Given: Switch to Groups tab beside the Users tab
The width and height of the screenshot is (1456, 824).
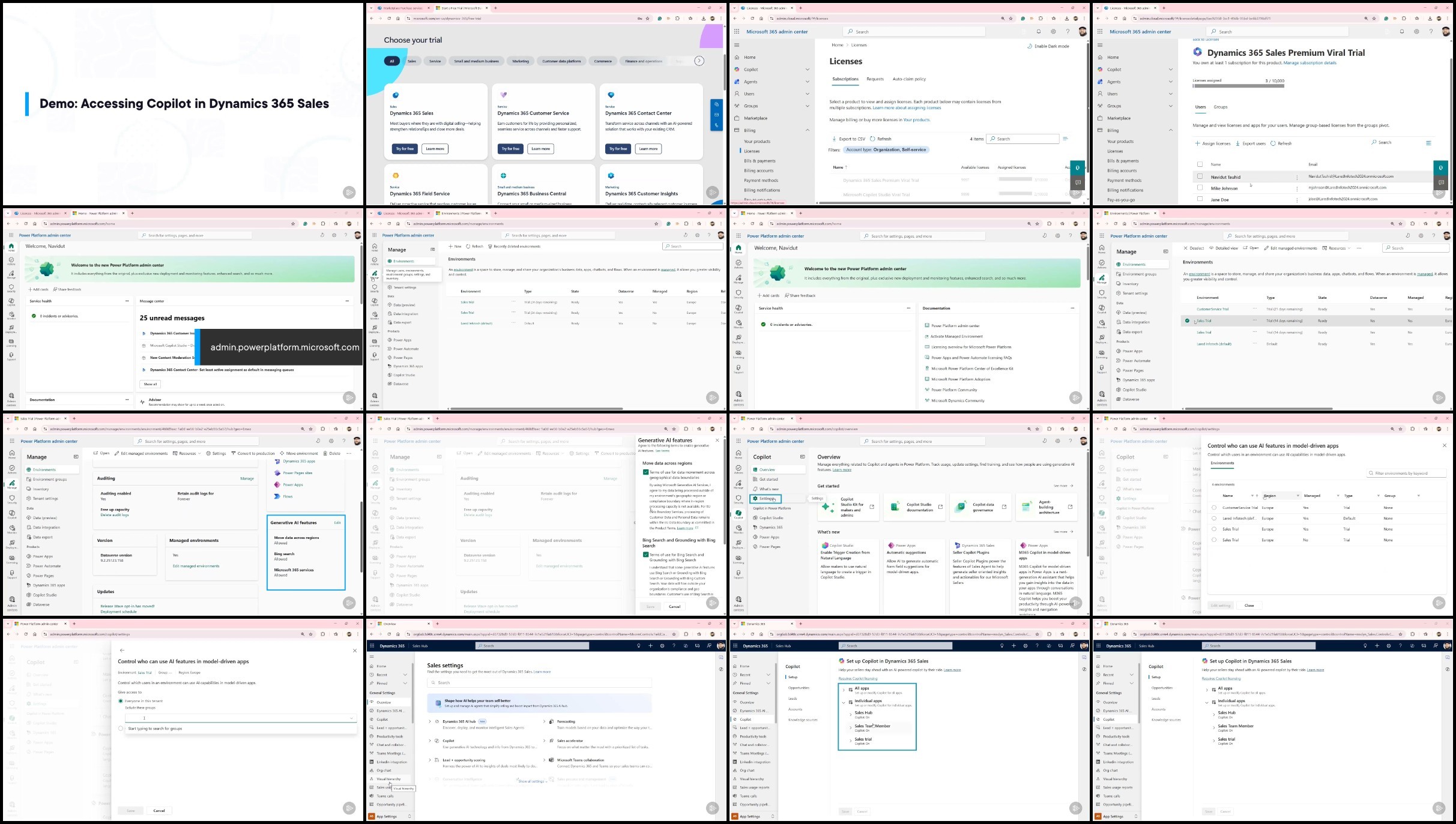Looking at the screenshot, I should coord(1221,107).
